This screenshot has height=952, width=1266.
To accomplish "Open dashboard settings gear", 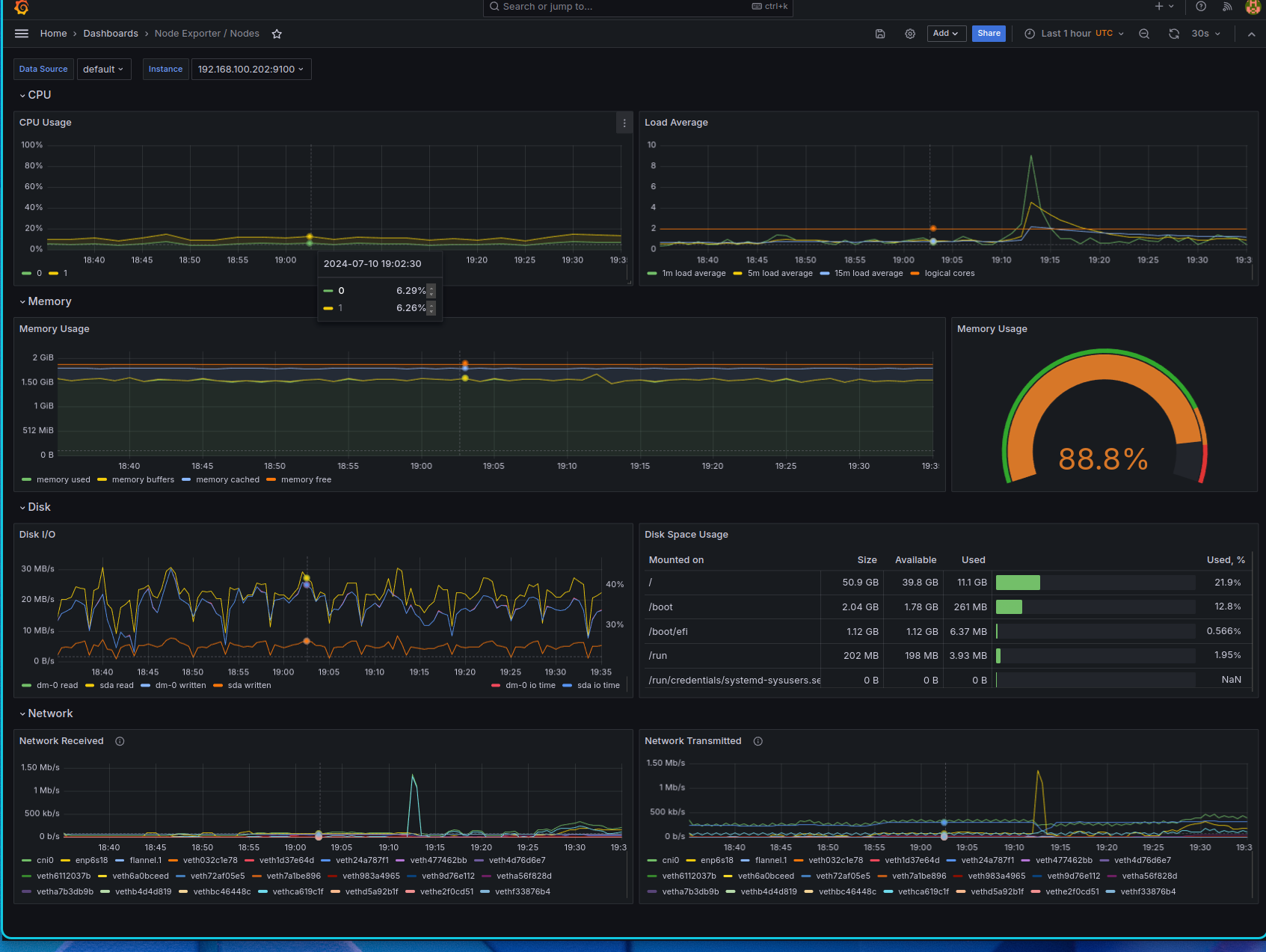I will click(910, 34).
